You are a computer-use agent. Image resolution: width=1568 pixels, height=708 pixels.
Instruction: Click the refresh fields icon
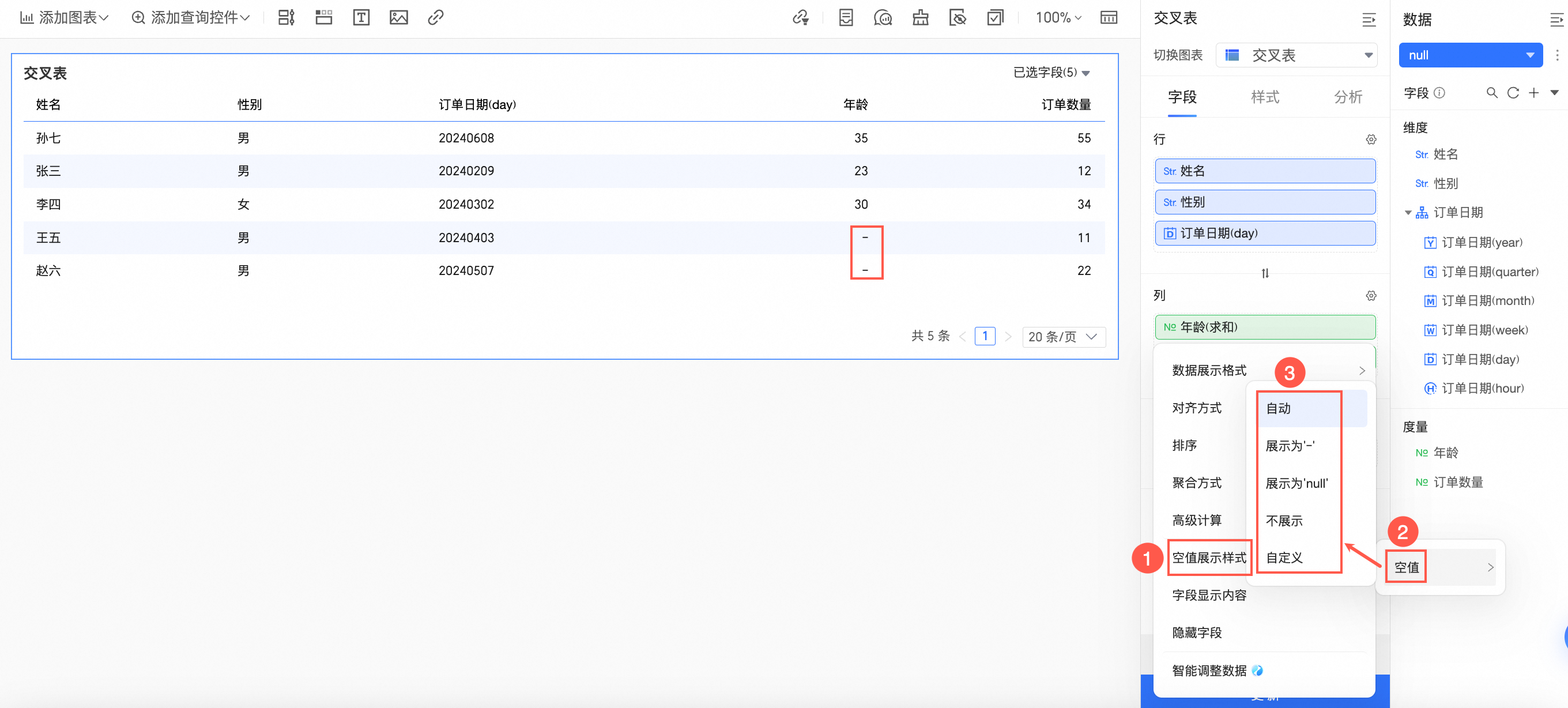point(1513,92)
